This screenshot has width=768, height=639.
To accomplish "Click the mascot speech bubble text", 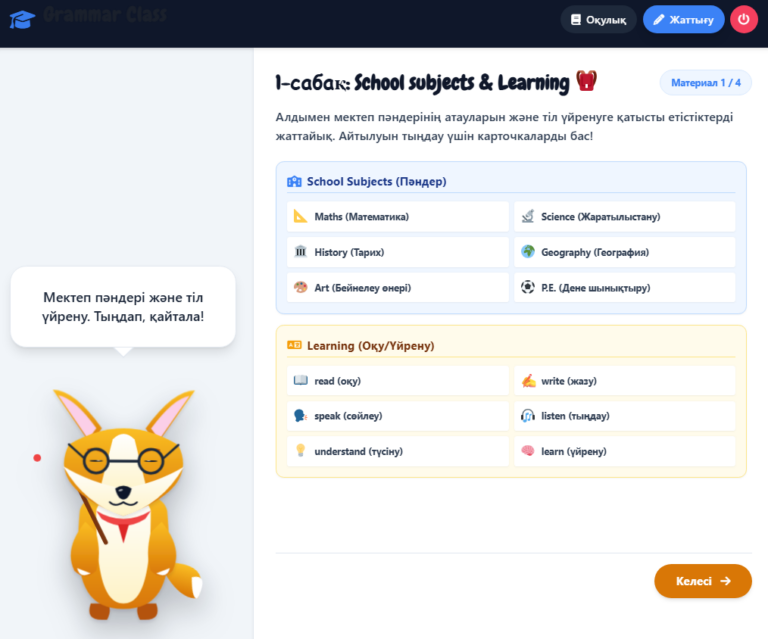I will click(123, 307).
